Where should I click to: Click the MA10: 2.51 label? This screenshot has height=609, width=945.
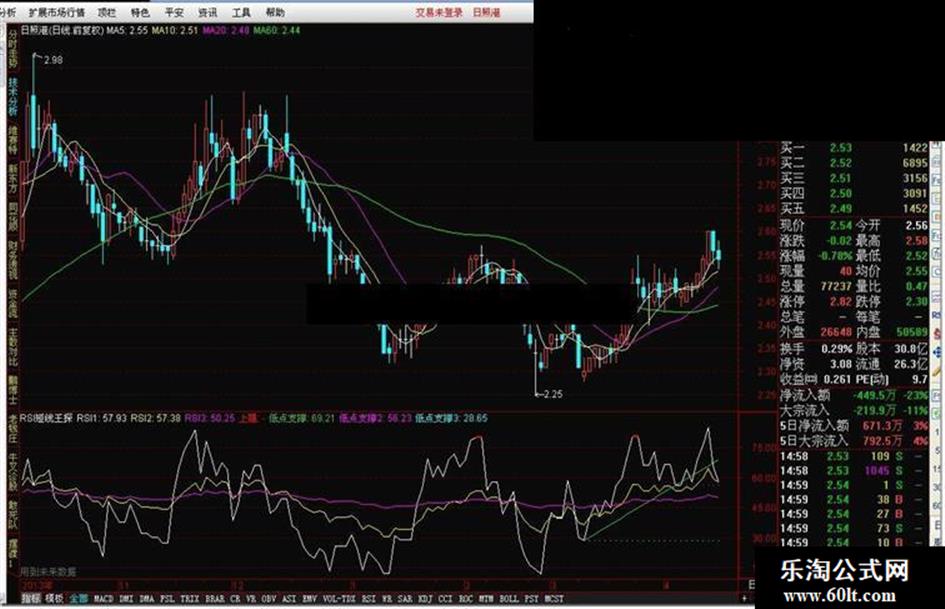click(x=175, y=30)
